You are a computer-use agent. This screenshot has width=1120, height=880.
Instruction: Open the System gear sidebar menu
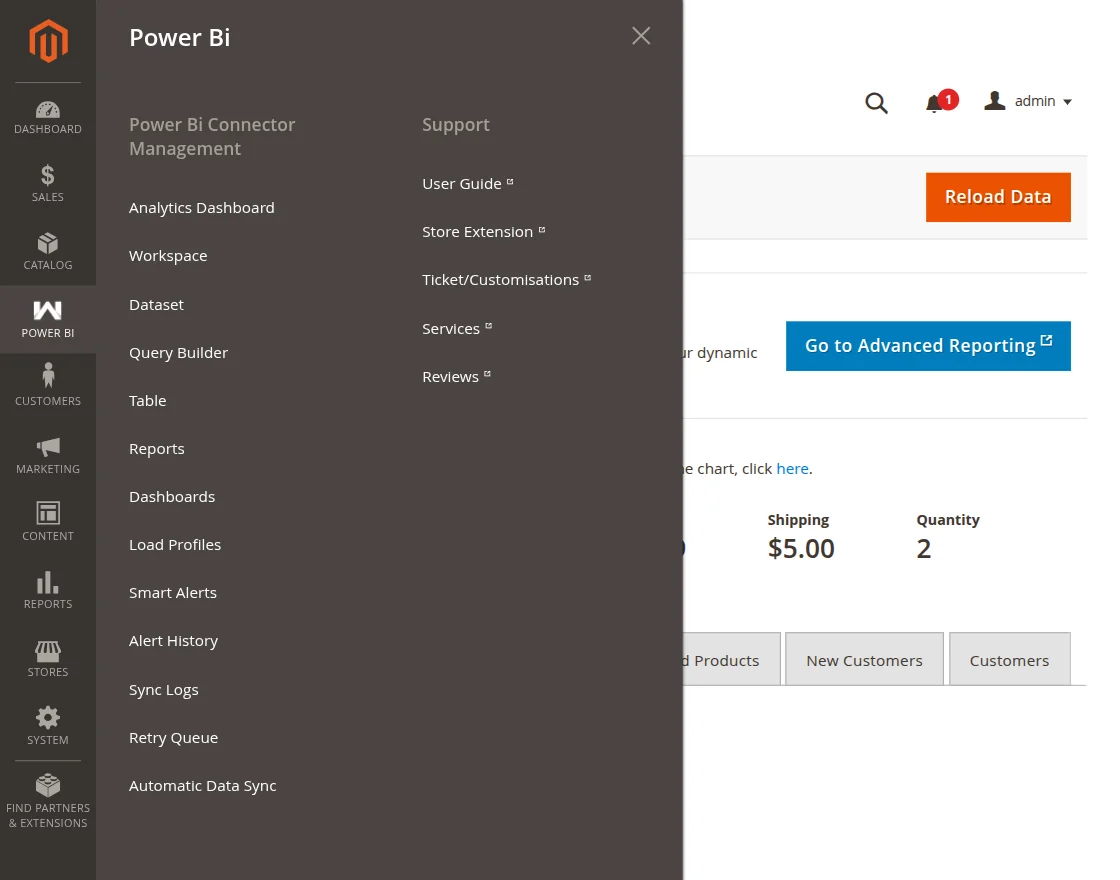pyautogui.click(x=48, y=726)
